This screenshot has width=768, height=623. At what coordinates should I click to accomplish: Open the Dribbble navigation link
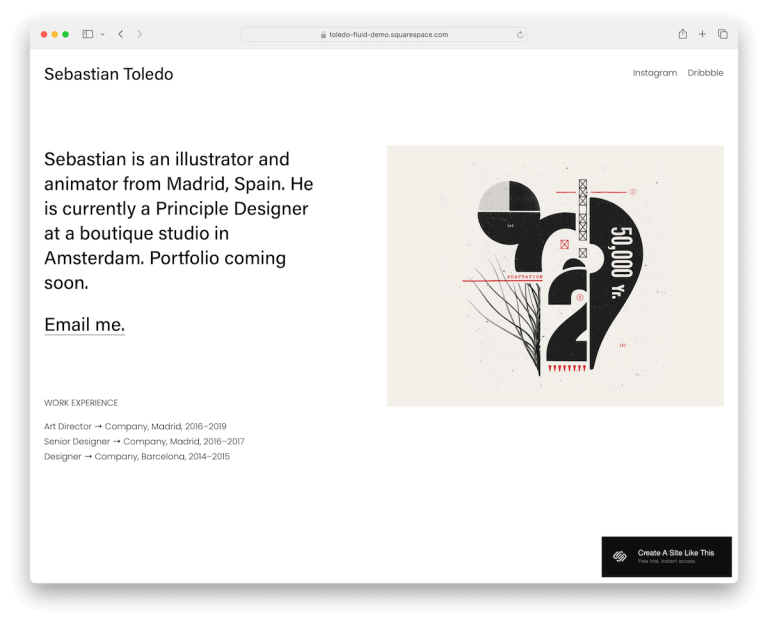tap(705, 73)
